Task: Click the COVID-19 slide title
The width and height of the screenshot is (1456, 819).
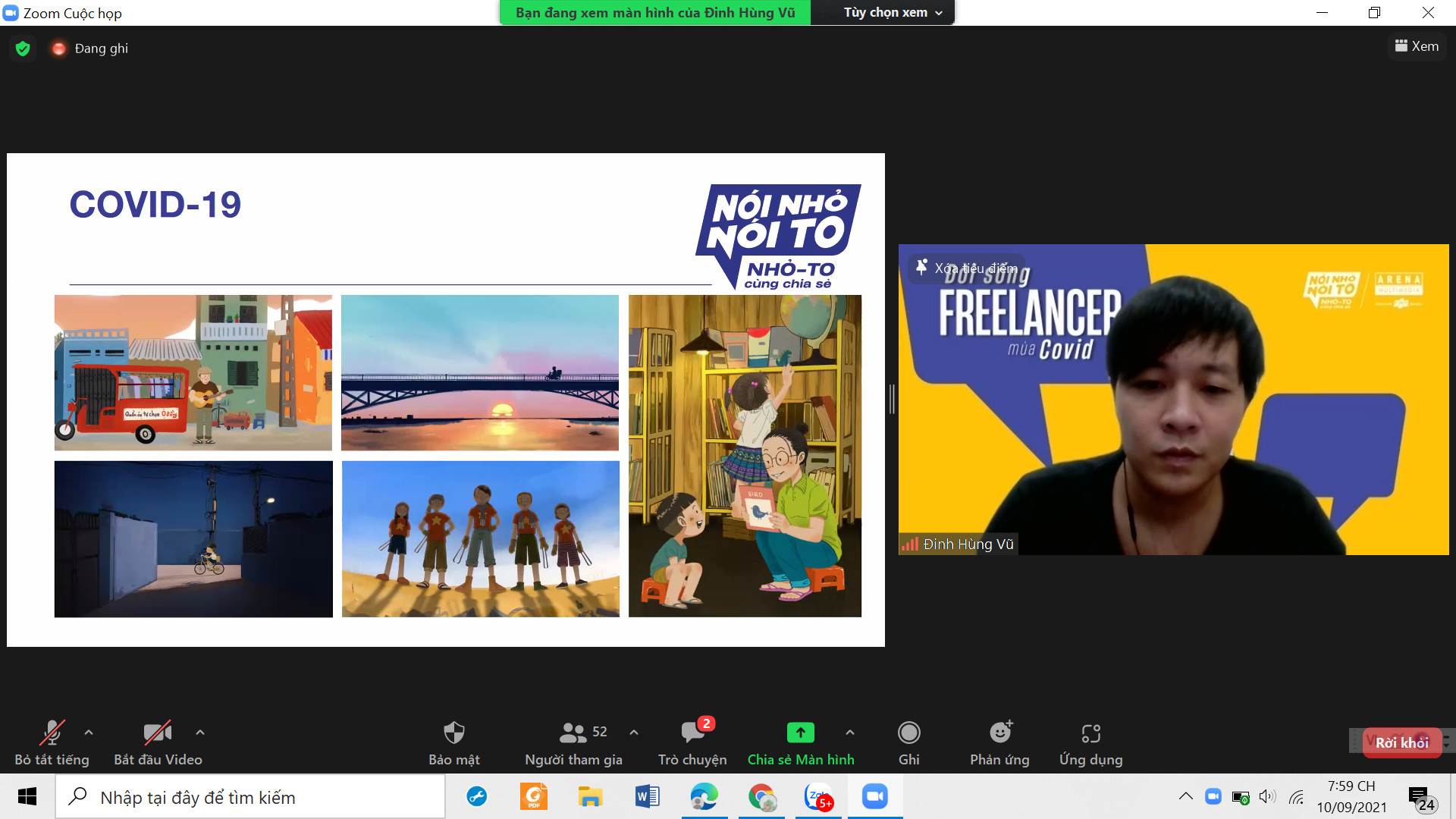Action: [155, 205]
